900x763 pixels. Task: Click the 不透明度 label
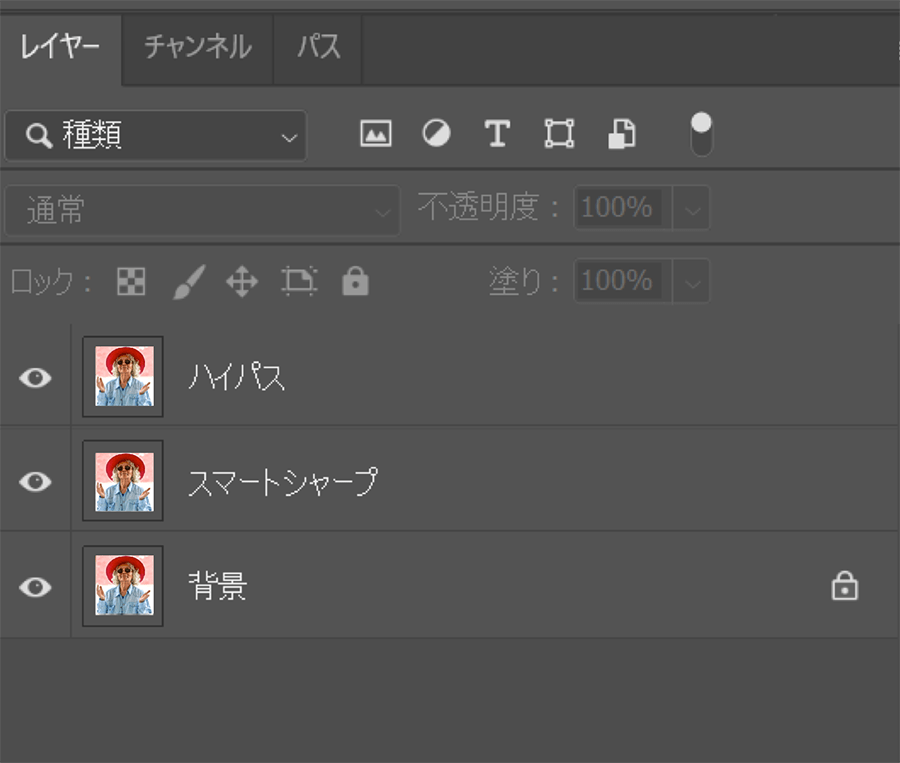click(488, 207)
